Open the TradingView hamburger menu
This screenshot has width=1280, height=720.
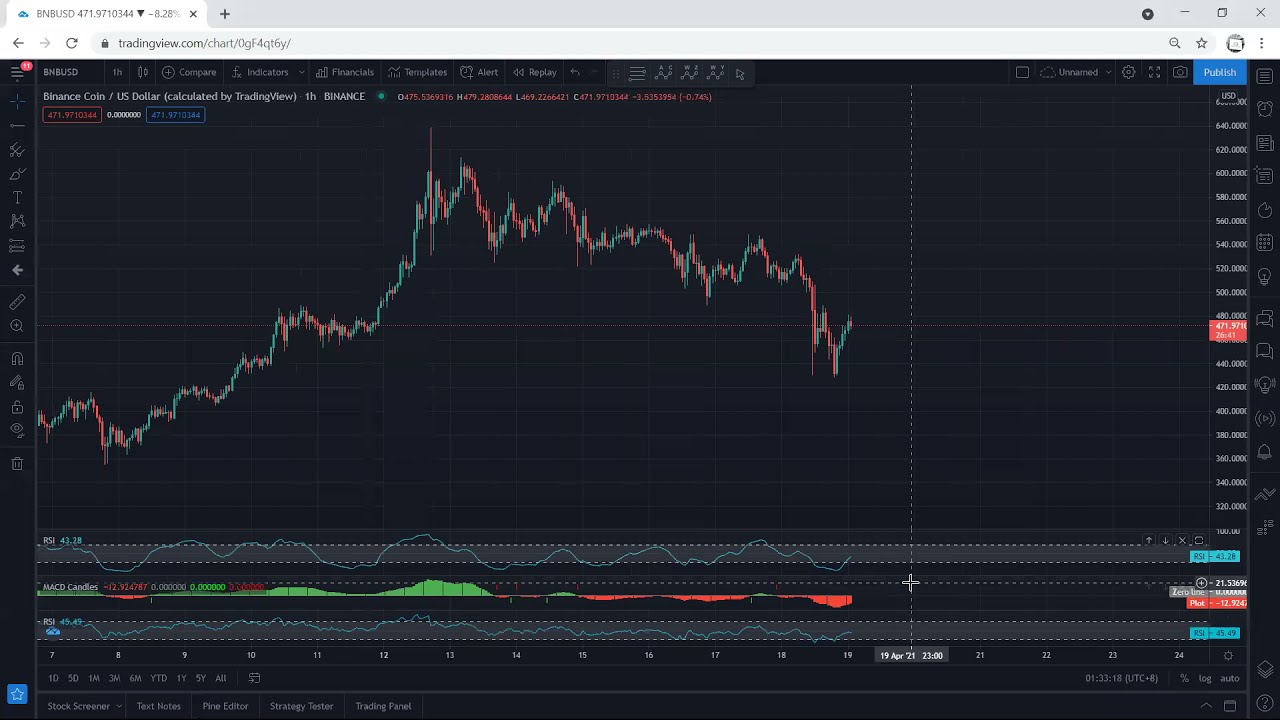click(x=17, y=72)
